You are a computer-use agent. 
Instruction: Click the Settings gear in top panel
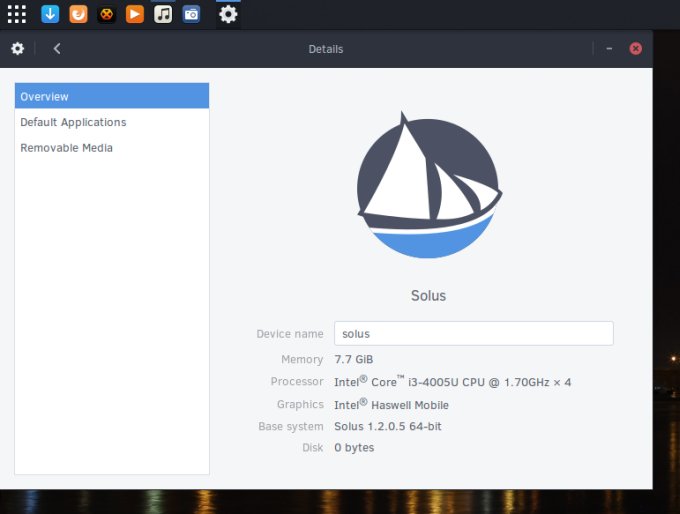(228, 14)
